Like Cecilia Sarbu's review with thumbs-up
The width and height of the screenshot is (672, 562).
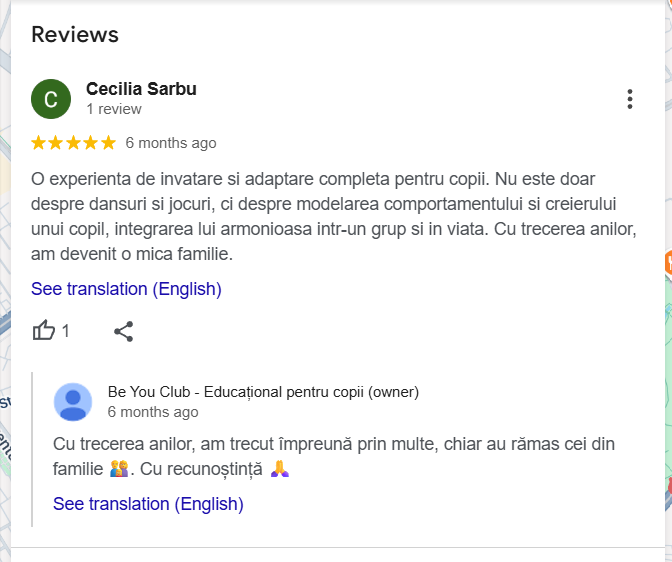point(44,331)
